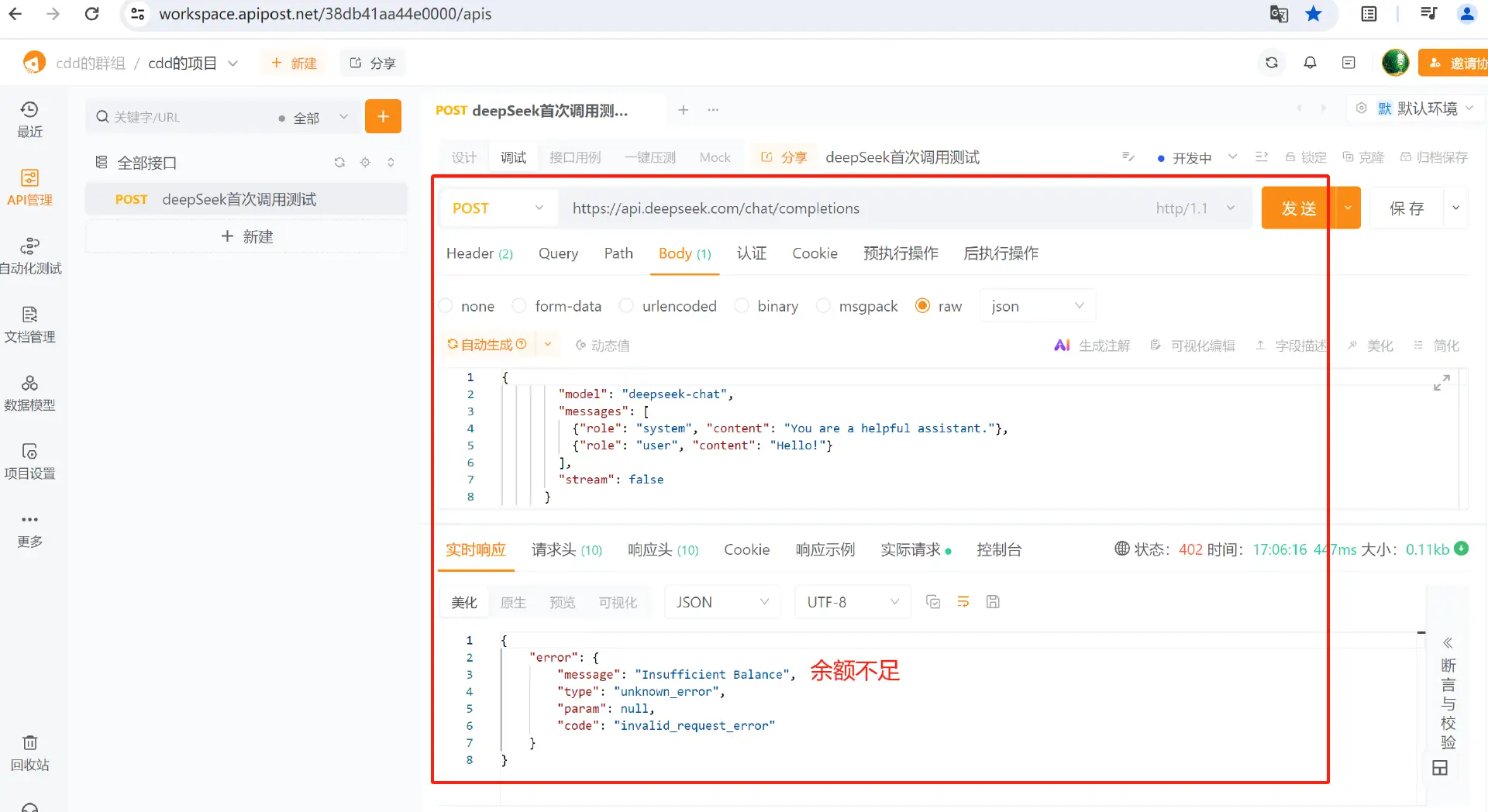Bookmark the page with the browser star icon
1488x812 pixels.
1313,14
